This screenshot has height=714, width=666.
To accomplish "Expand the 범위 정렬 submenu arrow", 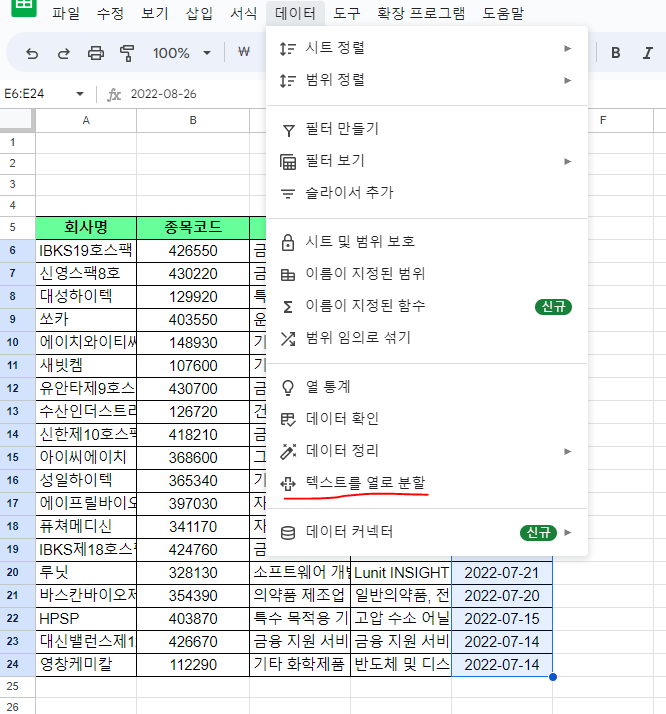I will (567, 81).
